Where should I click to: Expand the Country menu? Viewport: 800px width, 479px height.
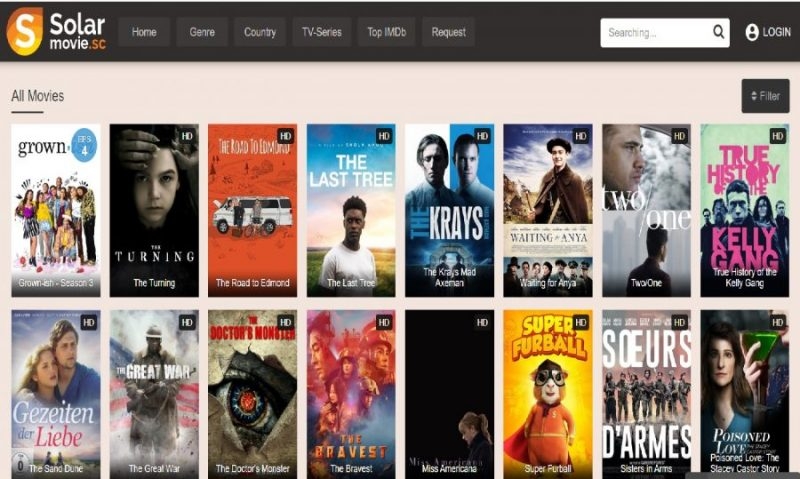coord(260,32)
